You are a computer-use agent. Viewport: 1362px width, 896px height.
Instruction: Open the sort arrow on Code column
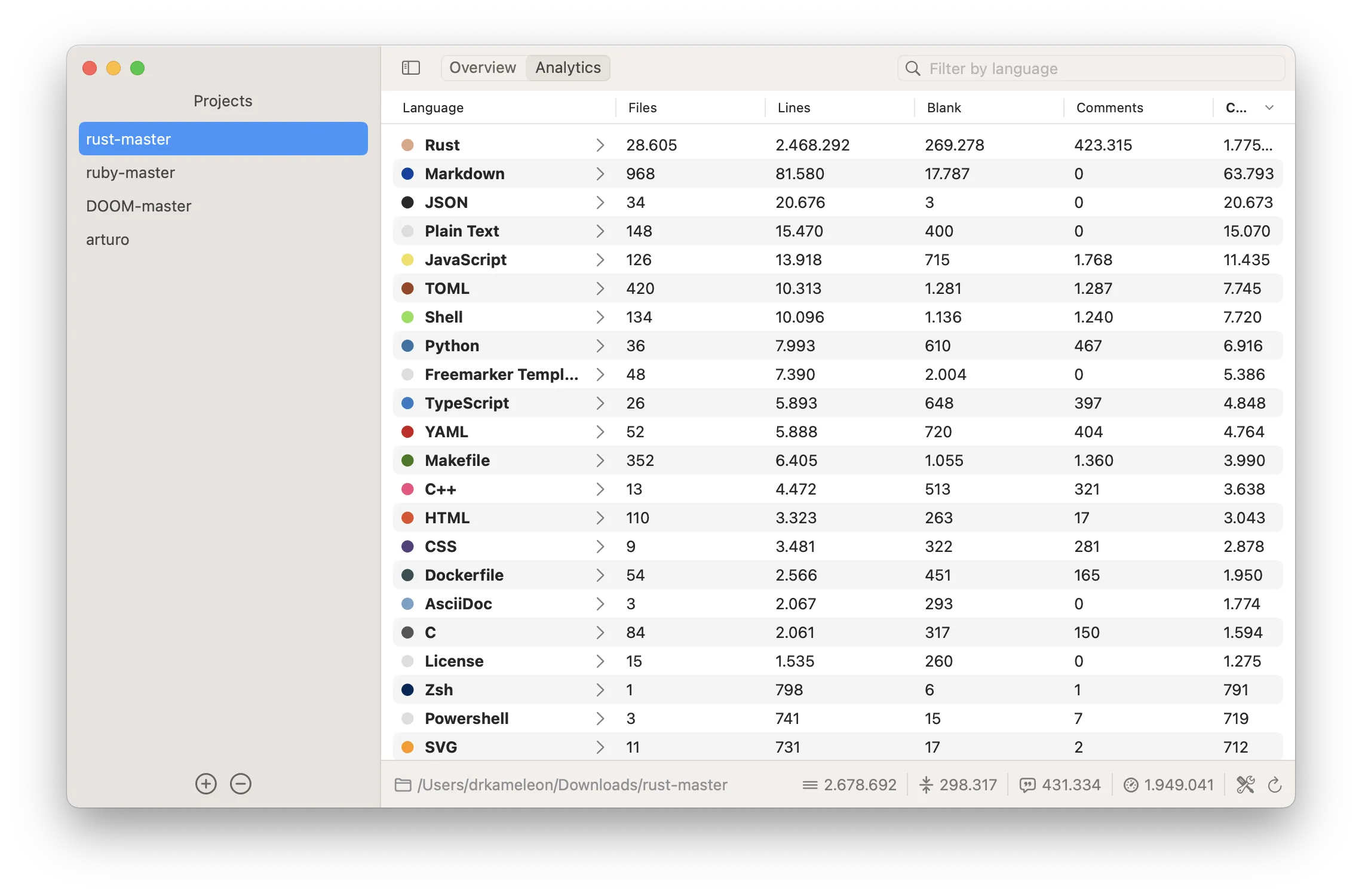click(1269, 108)
